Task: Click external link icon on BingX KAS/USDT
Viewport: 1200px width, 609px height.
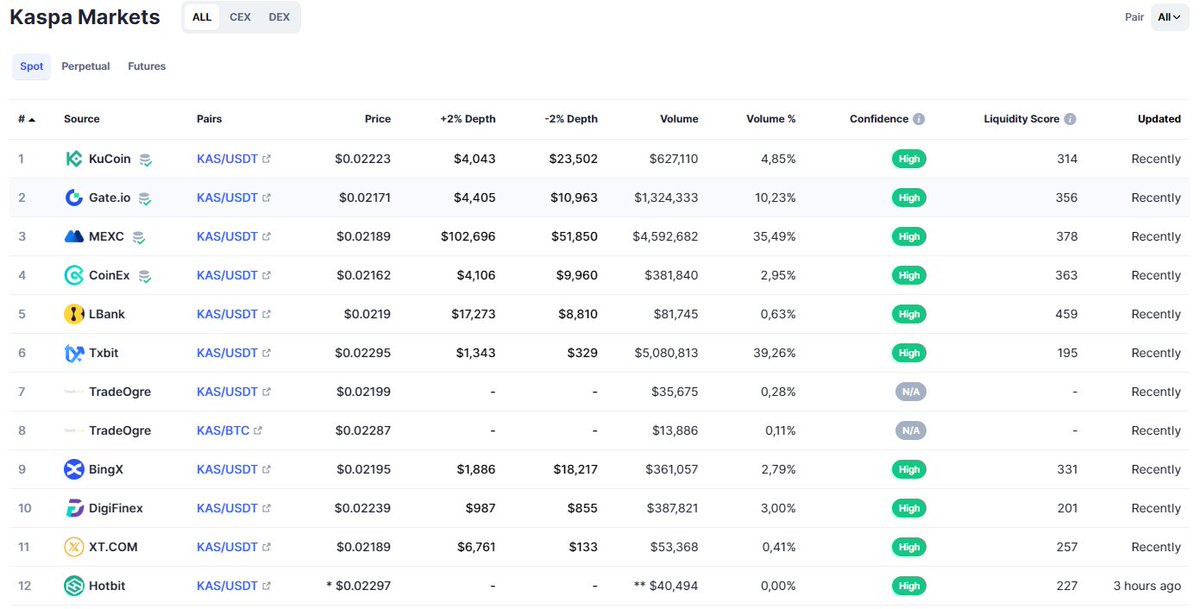Action: pyautogui.click(x=266, y=469)
